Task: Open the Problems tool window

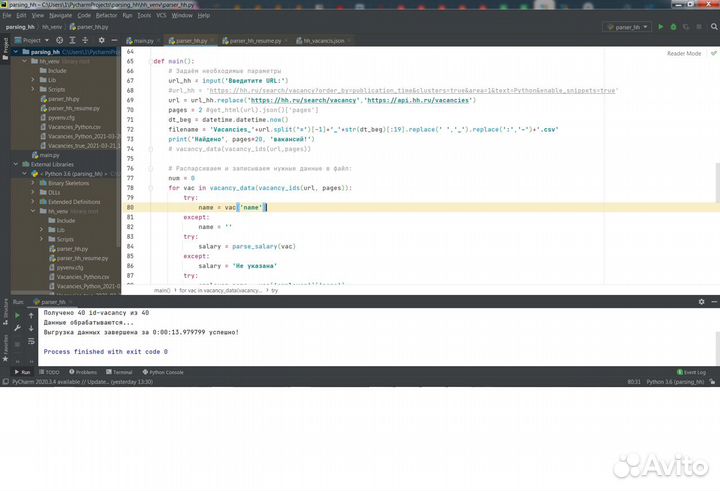Action: click(x=83, y=372)
